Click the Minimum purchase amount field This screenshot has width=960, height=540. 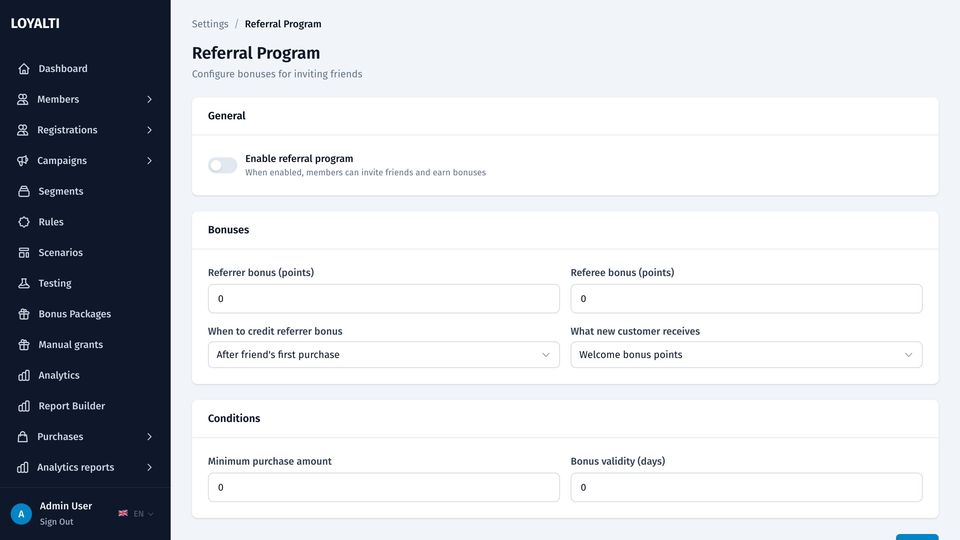(383, 487)
